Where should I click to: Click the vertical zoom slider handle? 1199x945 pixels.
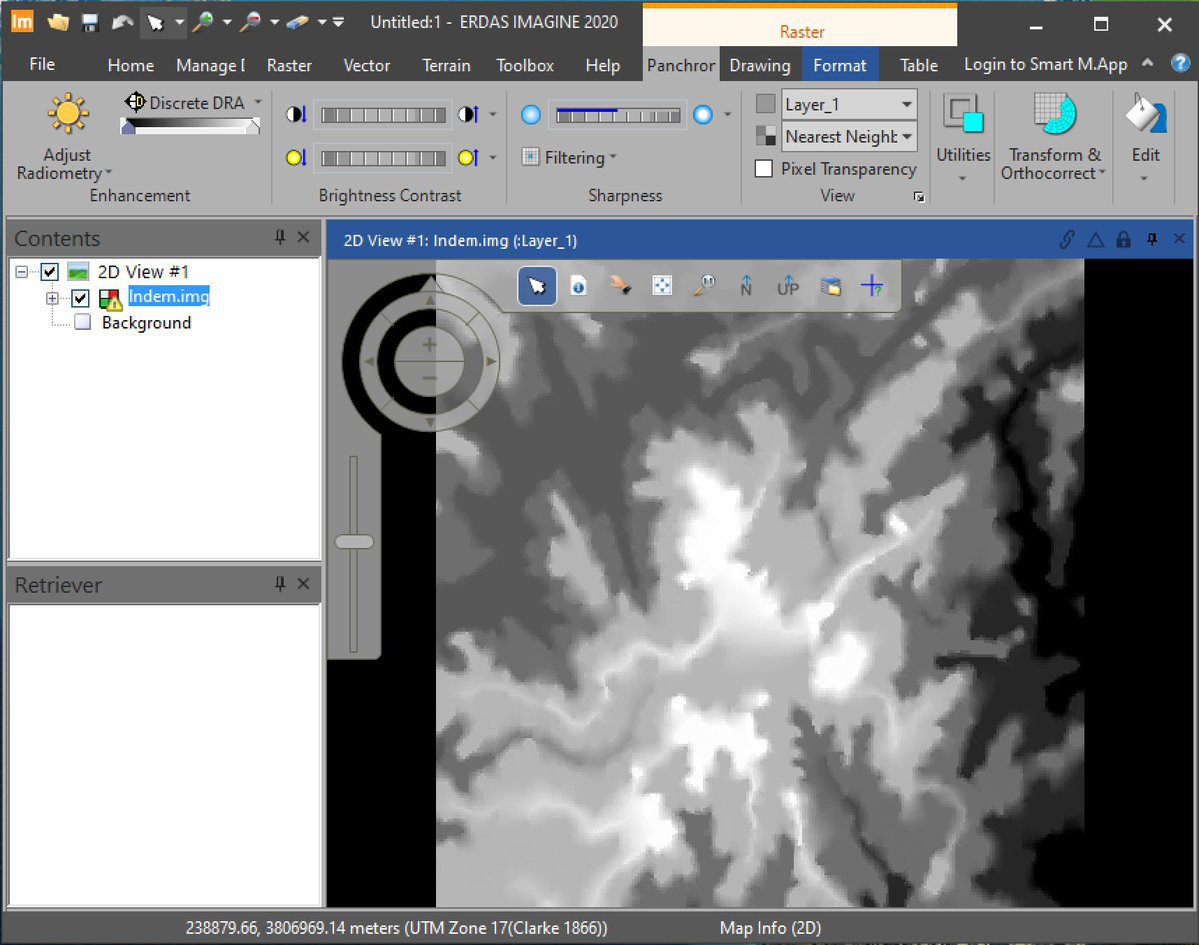[x=354, y=542]
